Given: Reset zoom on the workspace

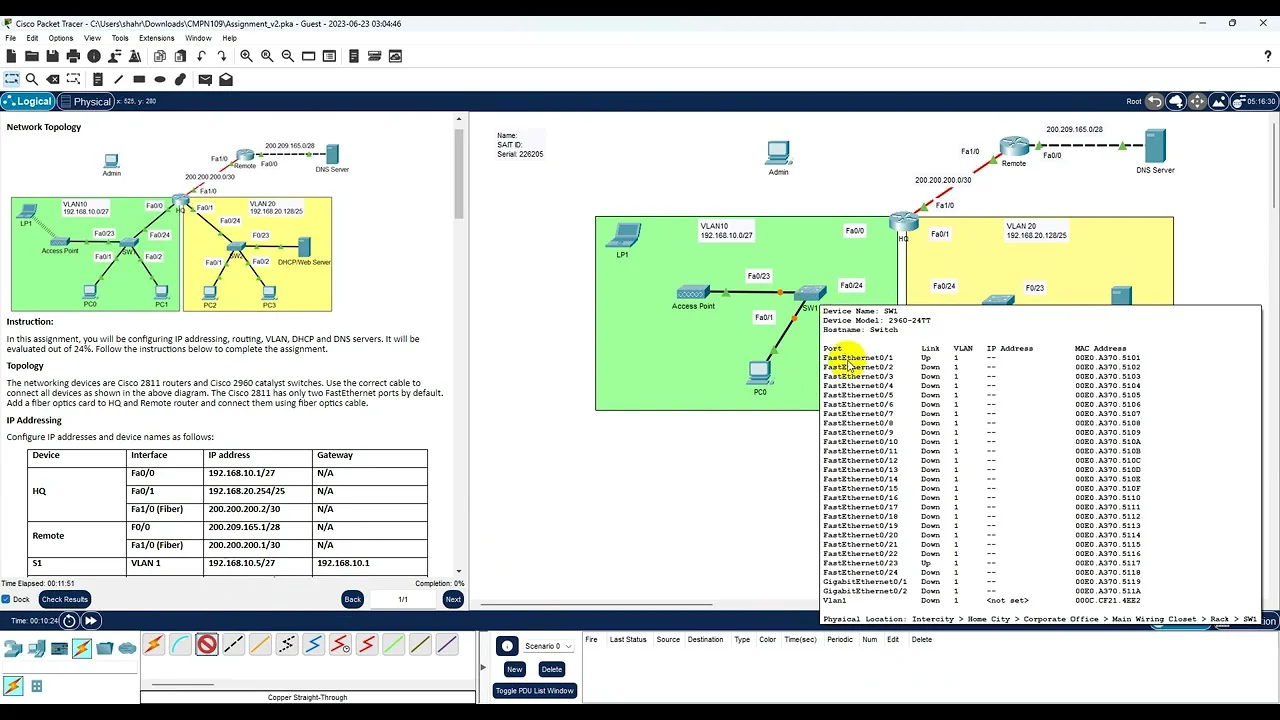Looking at the screenshot, I should point(267,56).
